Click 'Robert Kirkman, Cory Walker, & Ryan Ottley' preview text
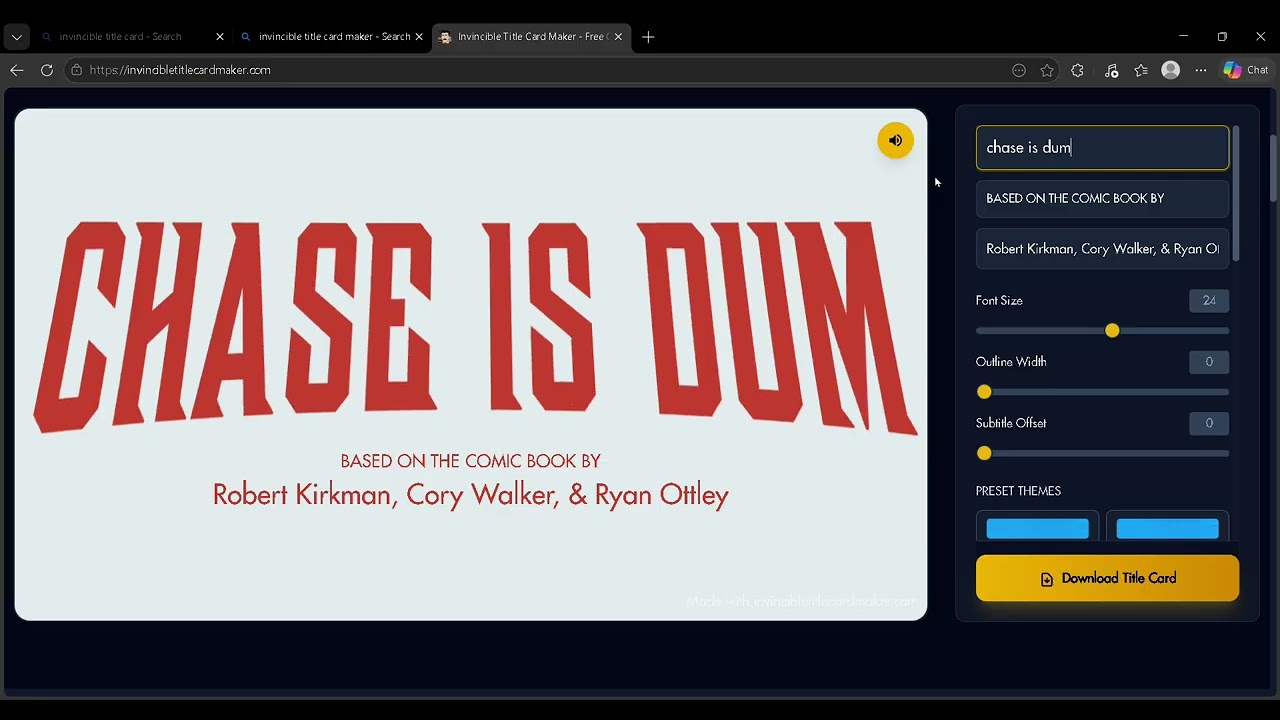This screenshot has width=1280, height=720. pos(470,495)
